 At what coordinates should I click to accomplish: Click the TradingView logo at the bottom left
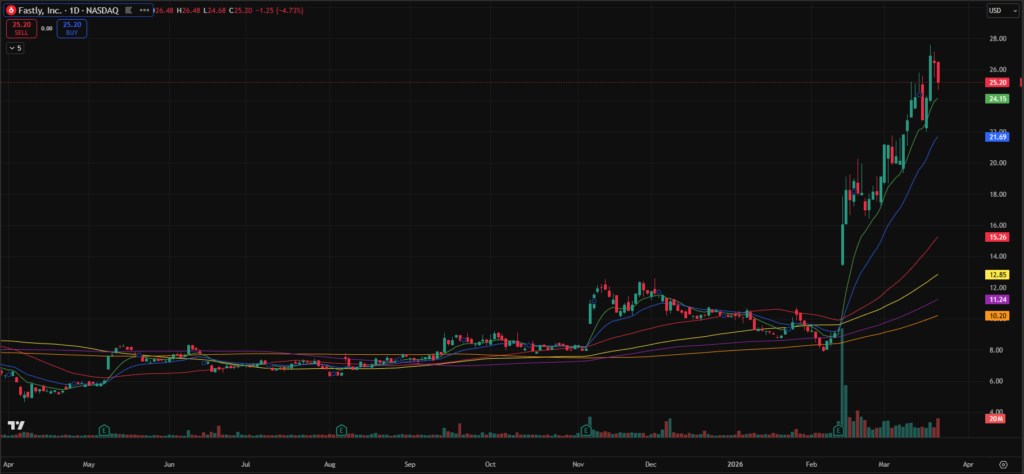point(15,426)
